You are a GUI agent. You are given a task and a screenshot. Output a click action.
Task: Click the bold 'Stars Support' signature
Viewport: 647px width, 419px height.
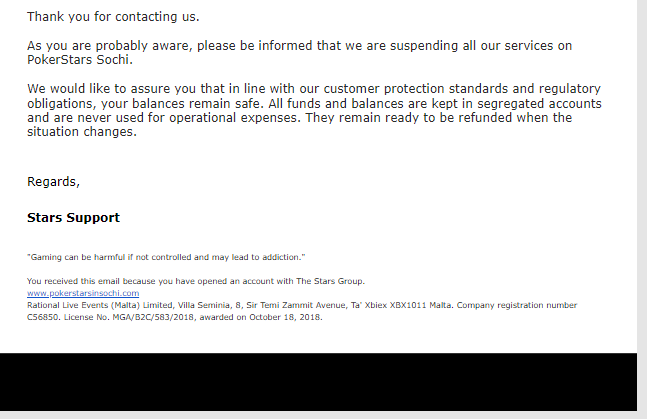73,217
